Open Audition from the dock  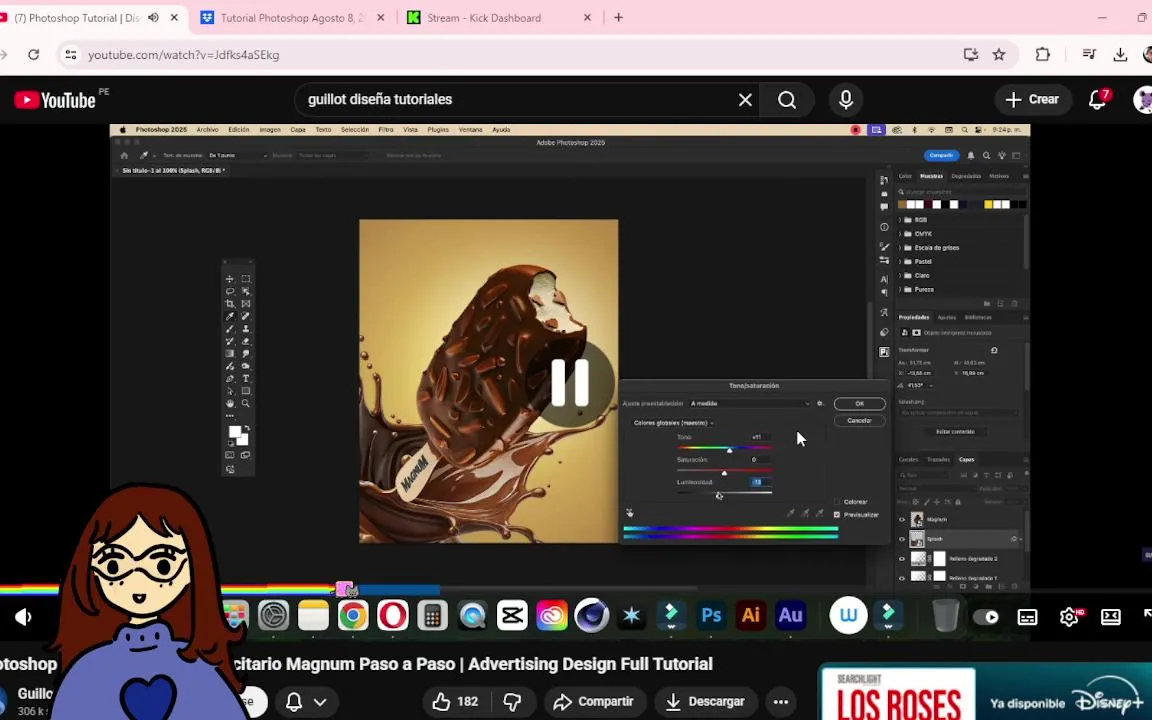[791, 616]
